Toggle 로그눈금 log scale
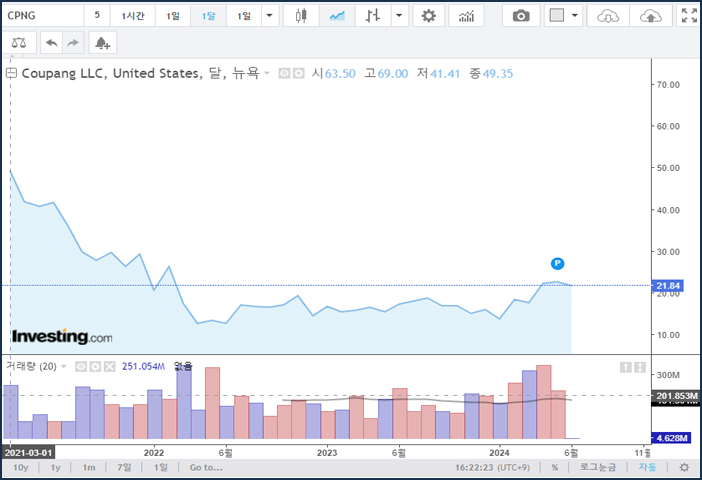This screenshot has height=480, width=702. click(x=598, y=467)
